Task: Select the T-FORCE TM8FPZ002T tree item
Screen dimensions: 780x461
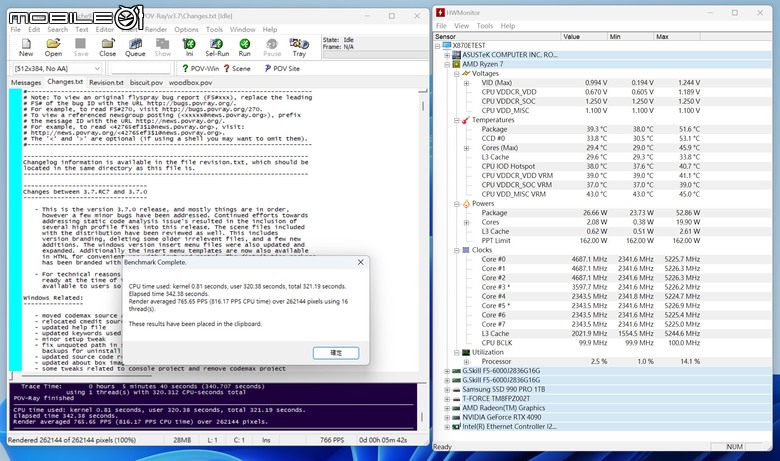Action: [496, 398]
